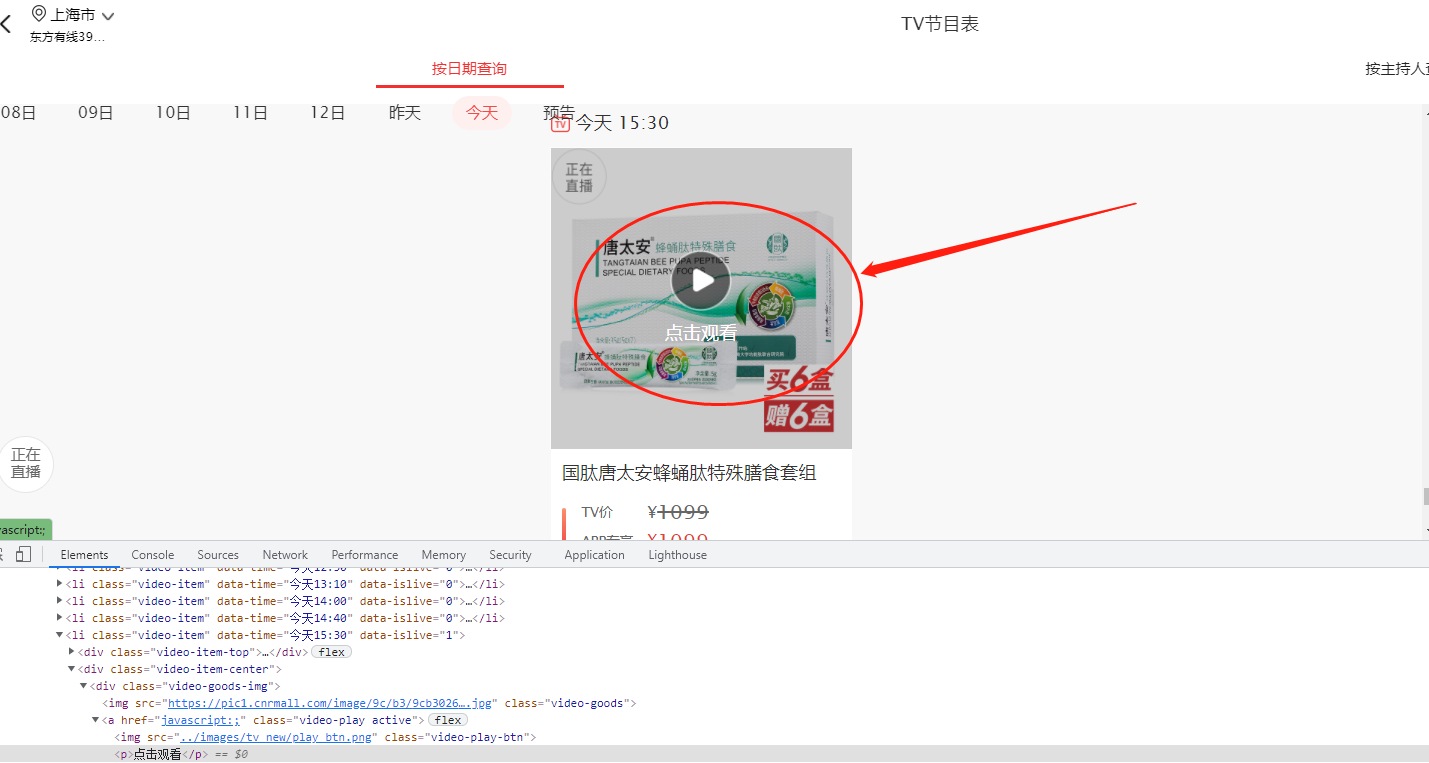Click the 东方有线39... channel text
The height and width of the screenshot is (763, 1429).
coord(67,37)
